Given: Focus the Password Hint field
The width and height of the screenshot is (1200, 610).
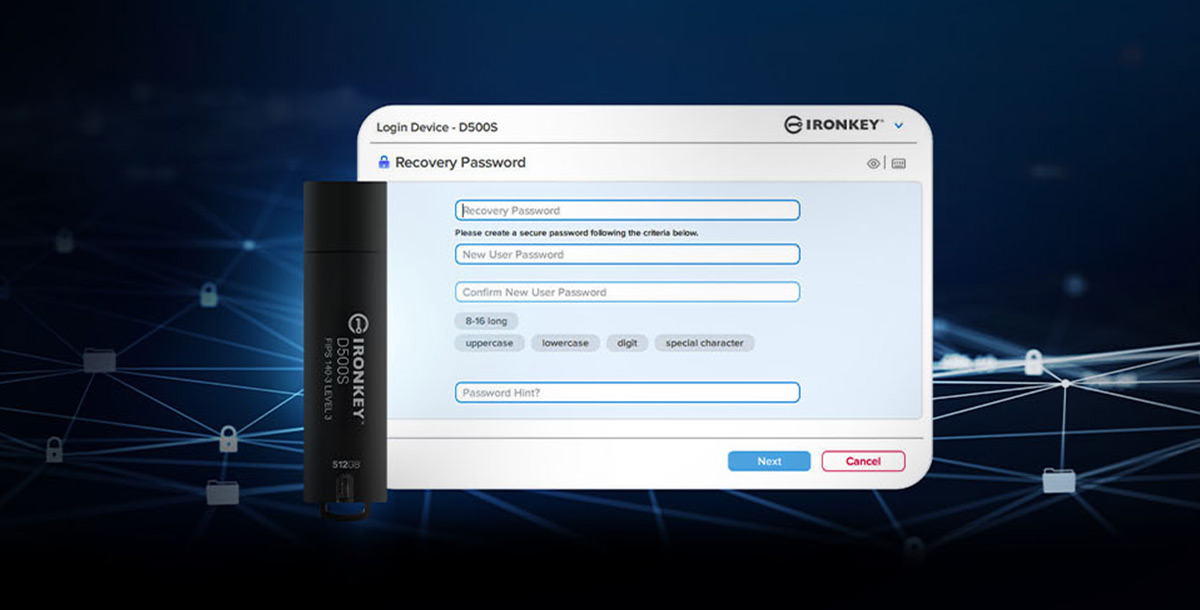Looking at the screenshot, I should pos(627,392).
